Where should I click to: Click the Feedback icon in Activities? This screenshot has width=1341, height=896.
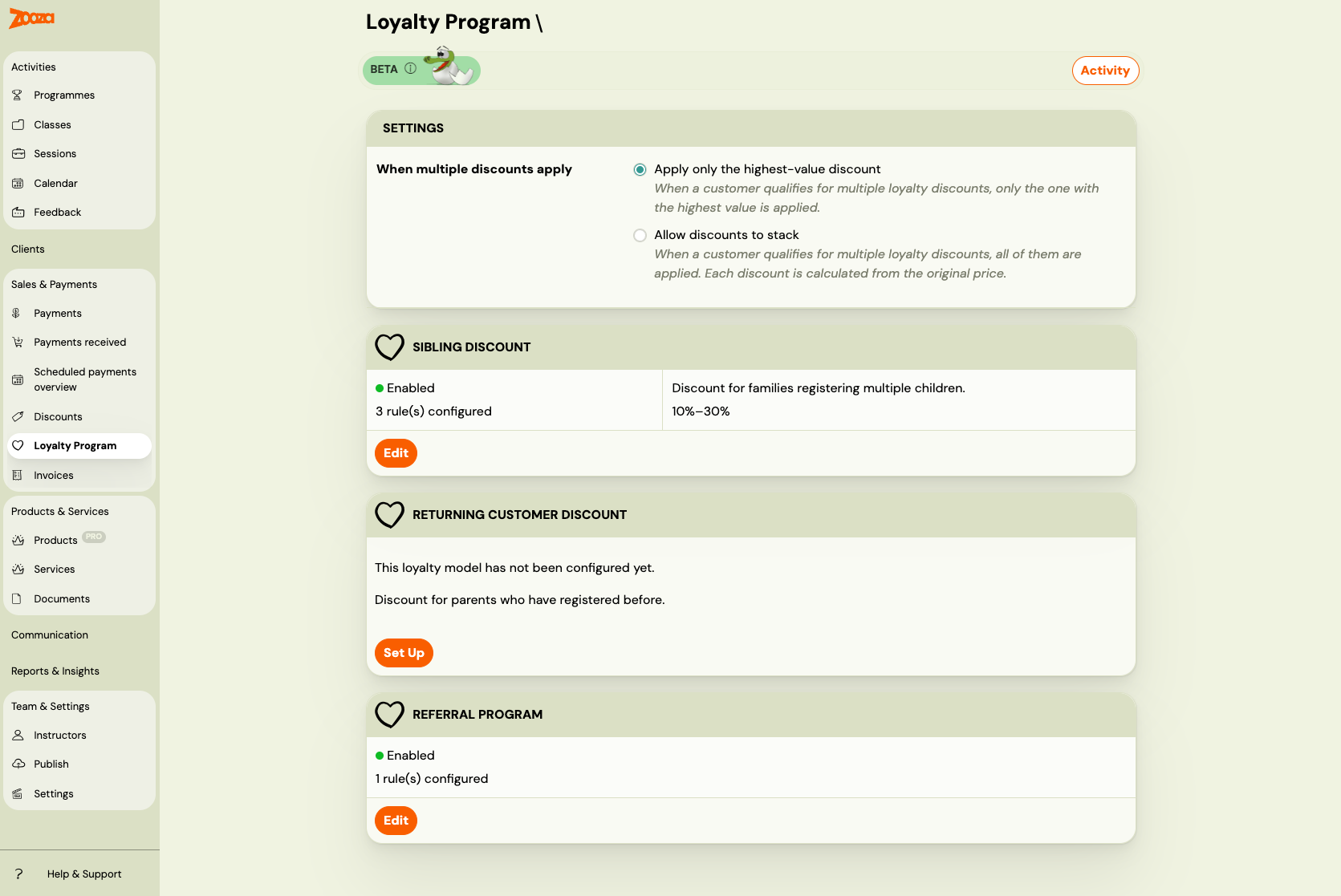(18, 212)
